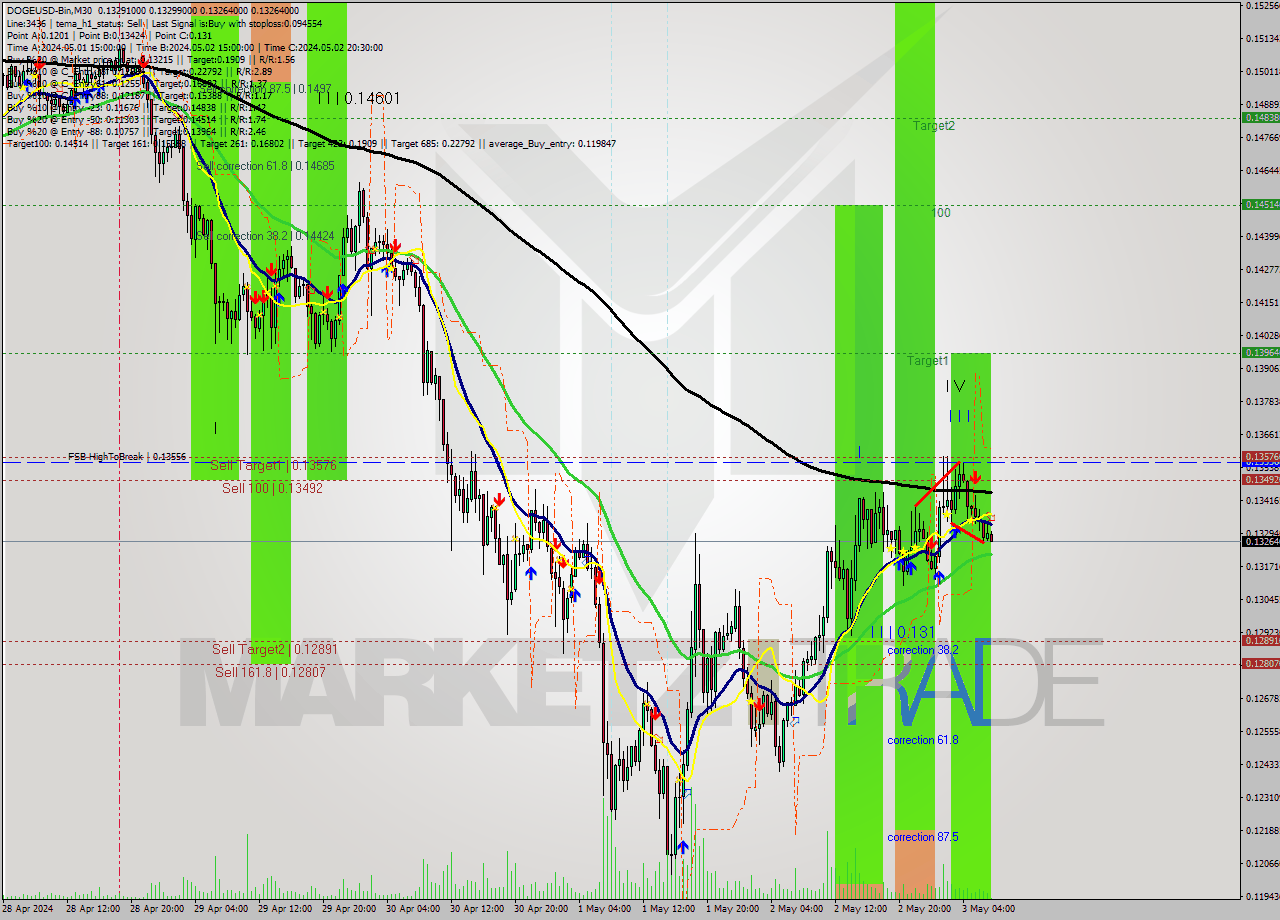Click the '3 May 04:00' time label
Image resolution: width=1280 pixels, height=920 pixels.
click(x=989, y=909)
